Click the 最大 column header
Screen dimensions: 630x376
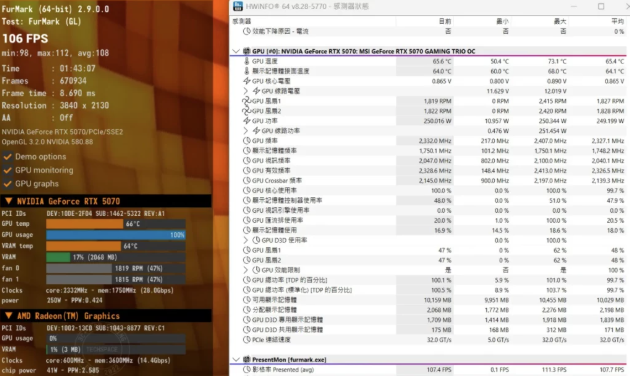point(560,21)
